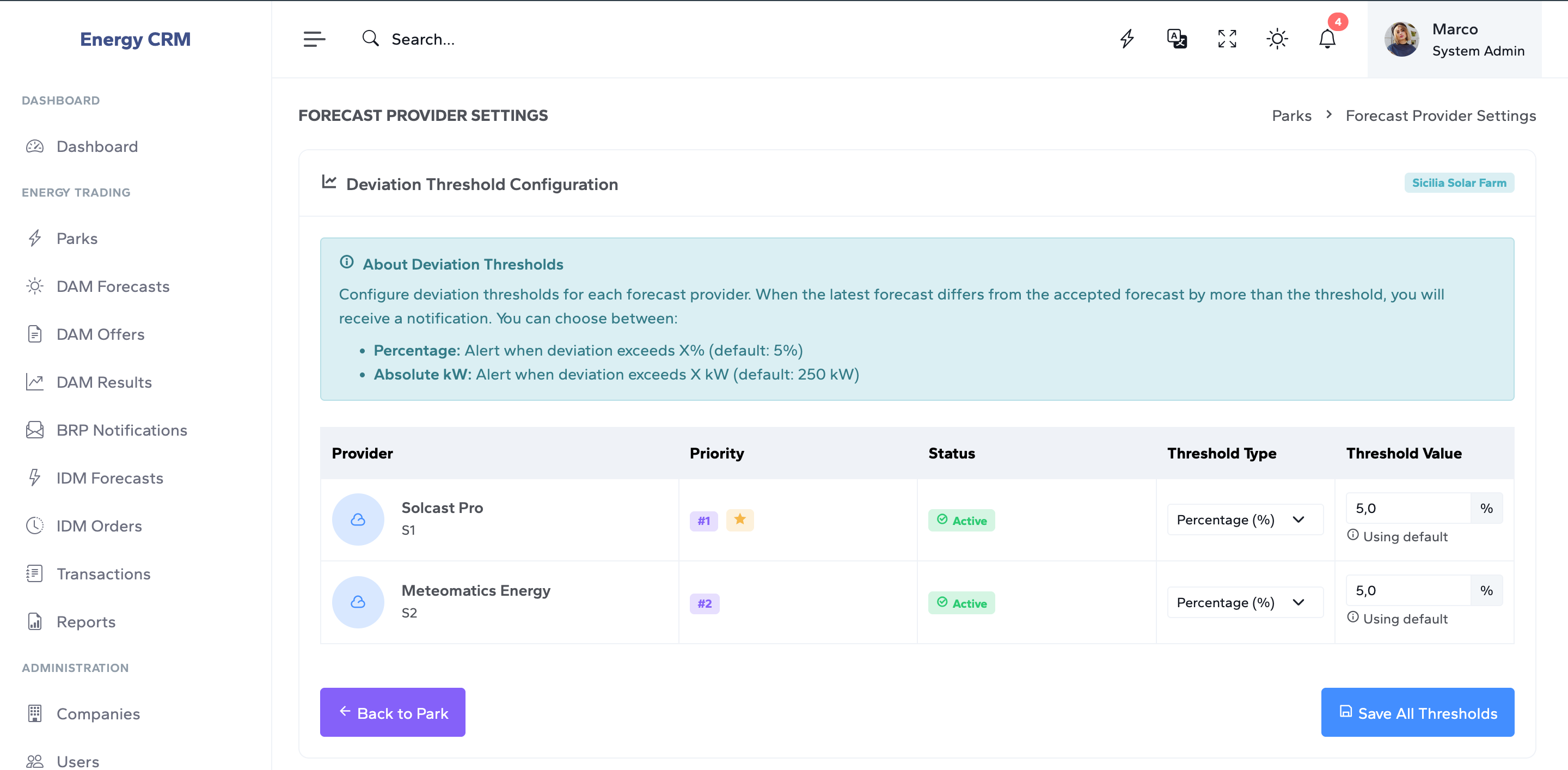Click the Meteomatics Energy cloud icon

point(358,602)
